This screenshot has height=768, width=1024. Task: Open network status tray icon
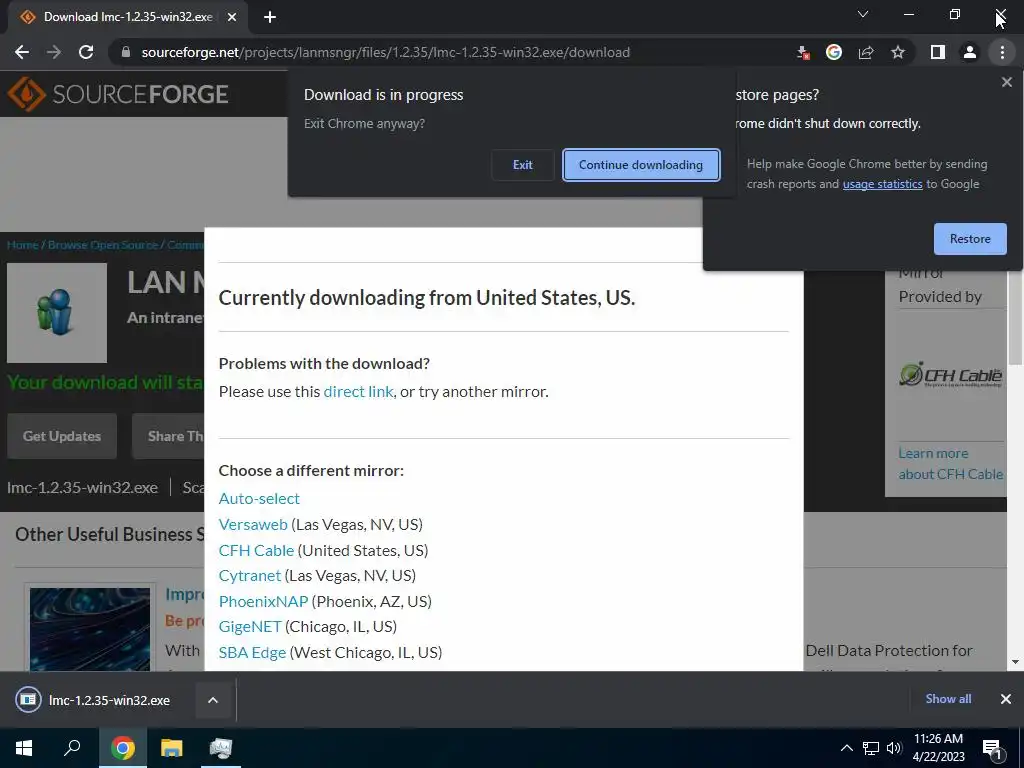coord(871,748)
